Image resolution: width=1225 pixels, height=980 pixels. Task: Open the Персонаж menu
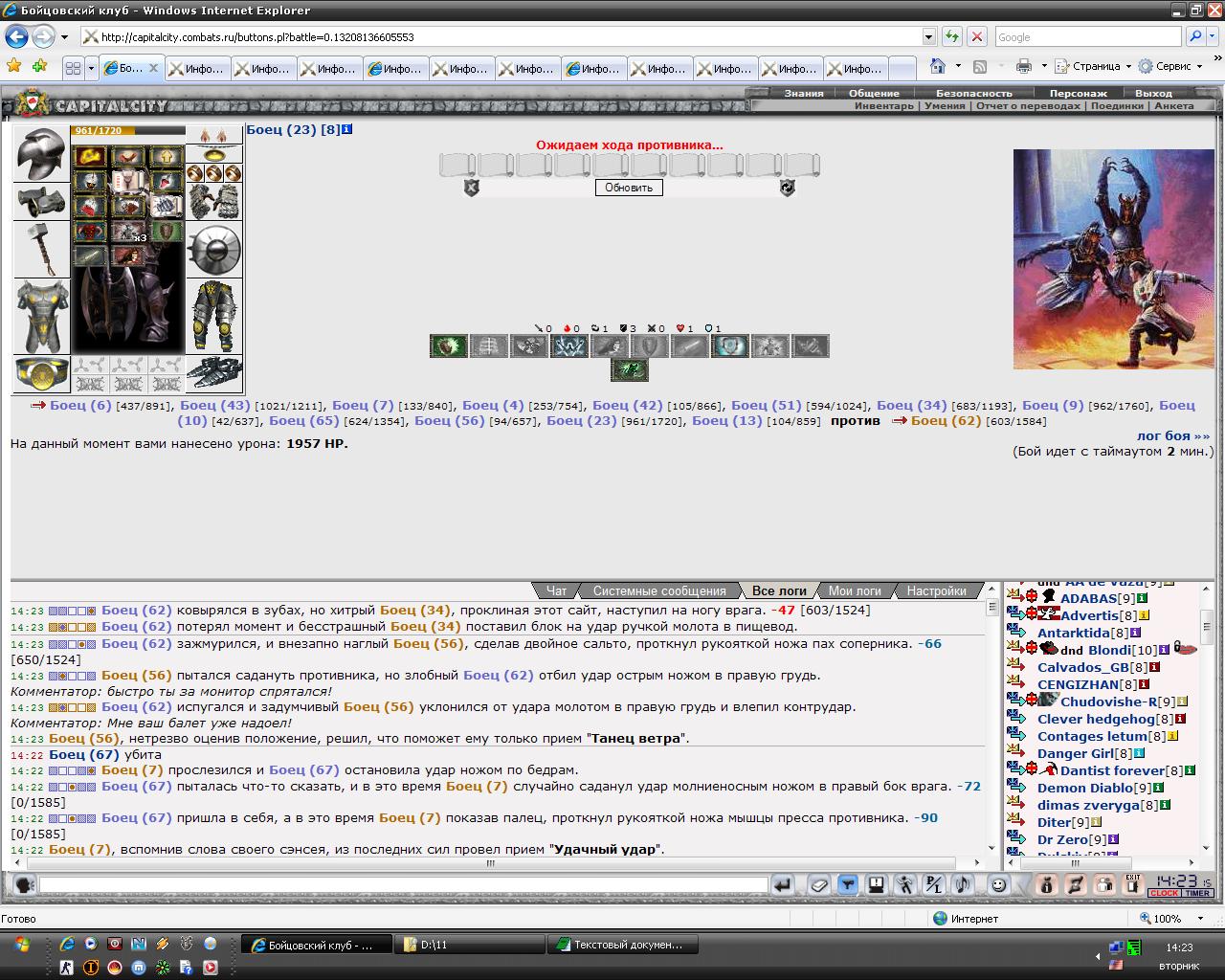[x=1078, y=93]
